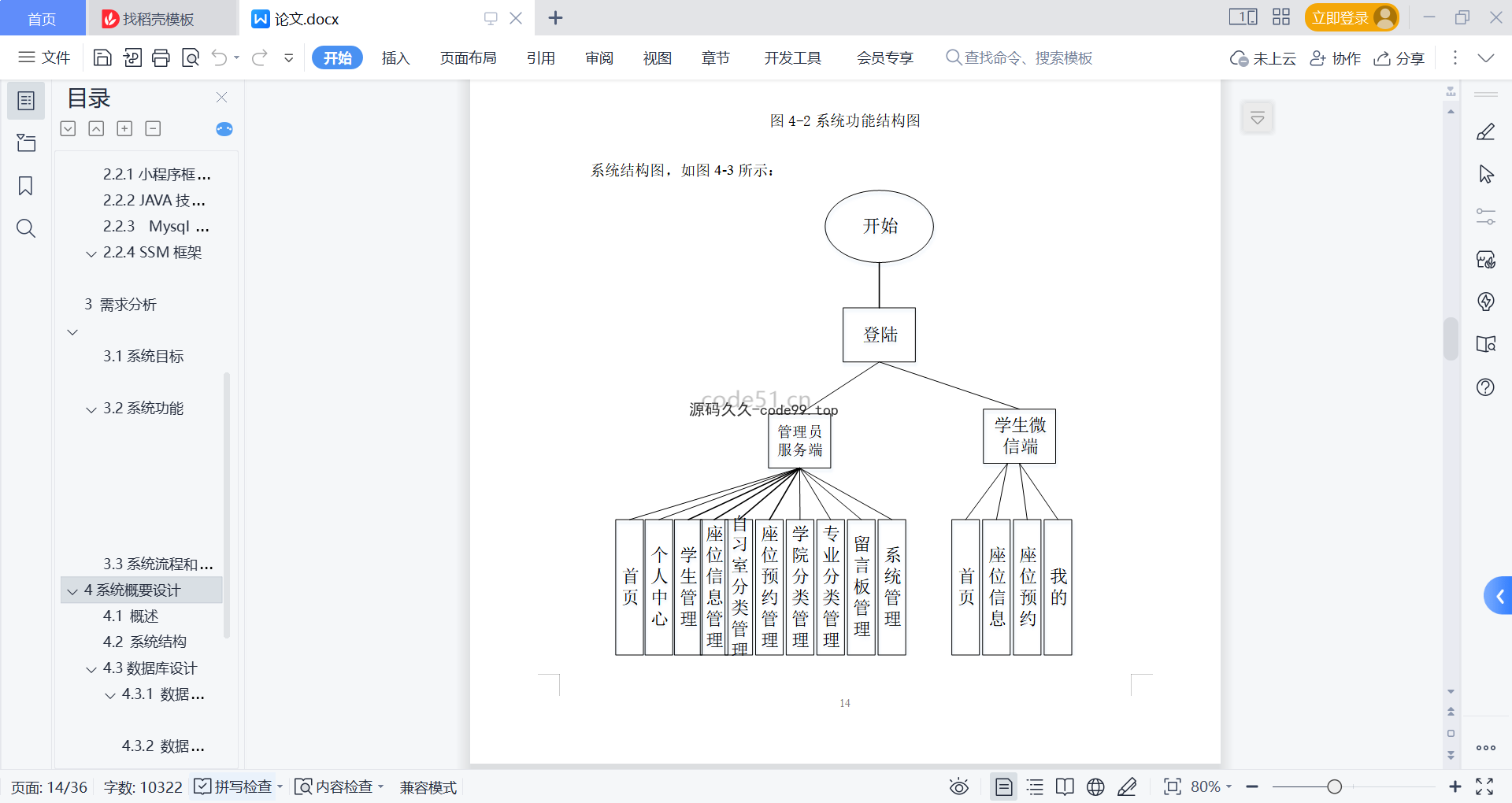This screenshot has height=803, width=1512.
Task: Click the zoom in plus button
Action: 1455,786
